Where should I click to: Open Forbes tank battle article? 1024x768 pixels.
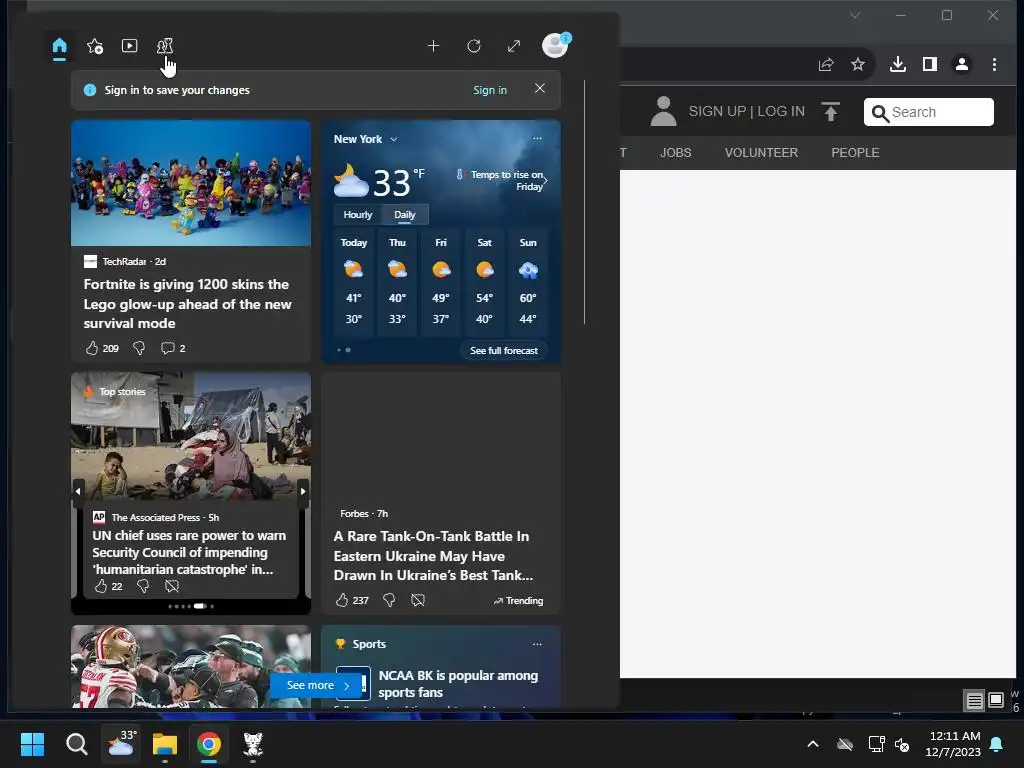[434, 556]
